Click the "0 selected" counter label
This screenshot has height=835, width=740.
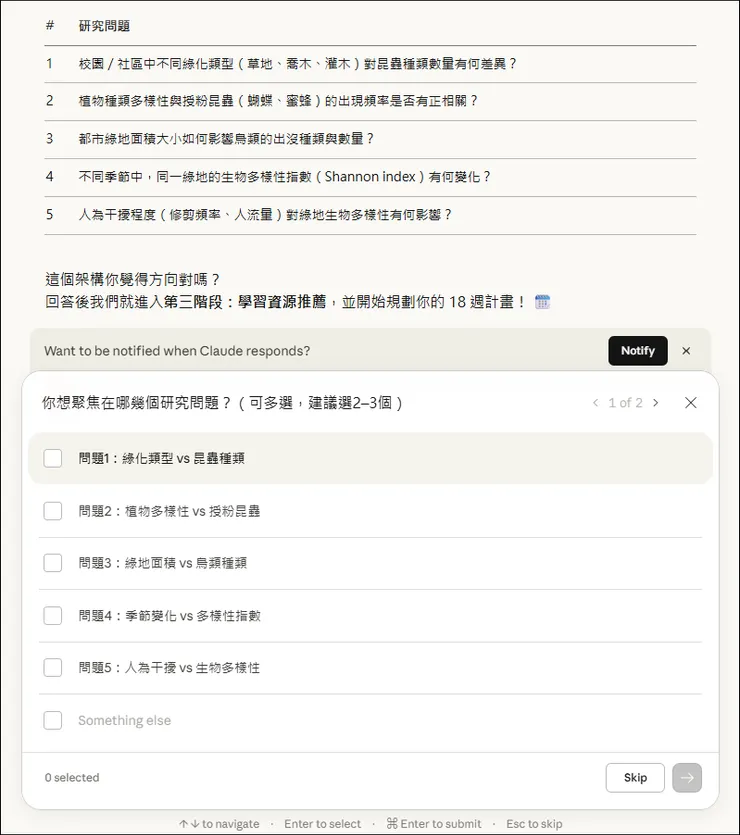71,777
